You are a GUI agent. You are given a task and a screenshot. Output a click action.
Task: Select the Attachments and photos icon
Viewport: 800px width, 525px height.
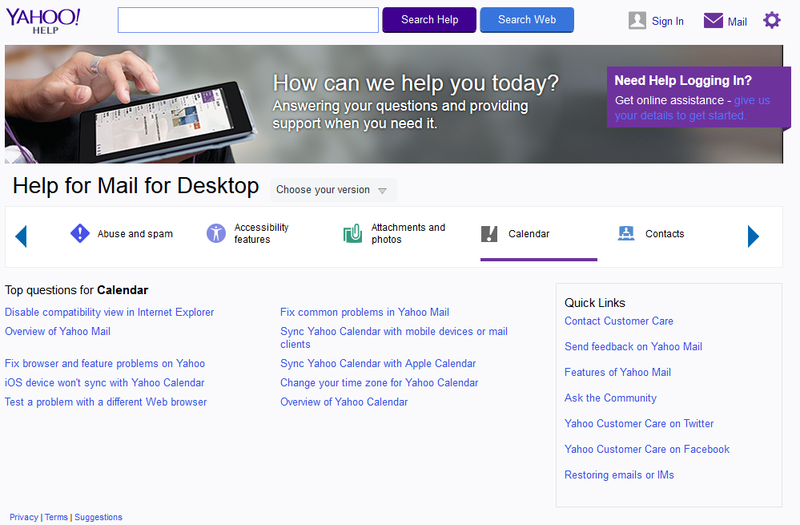[x=352, y=234]
